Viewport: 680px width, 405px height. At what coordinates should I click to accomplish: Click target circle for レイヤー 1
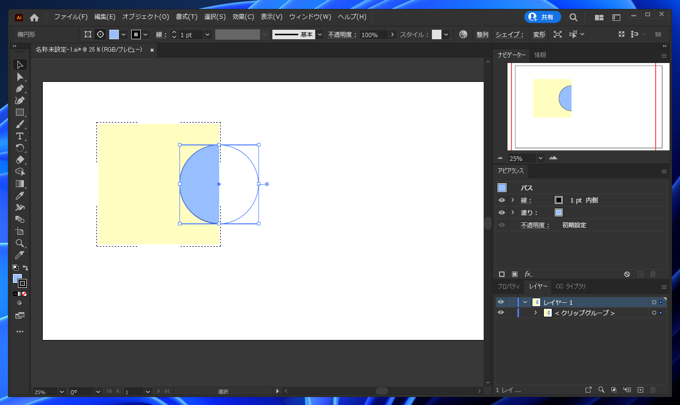654,302
